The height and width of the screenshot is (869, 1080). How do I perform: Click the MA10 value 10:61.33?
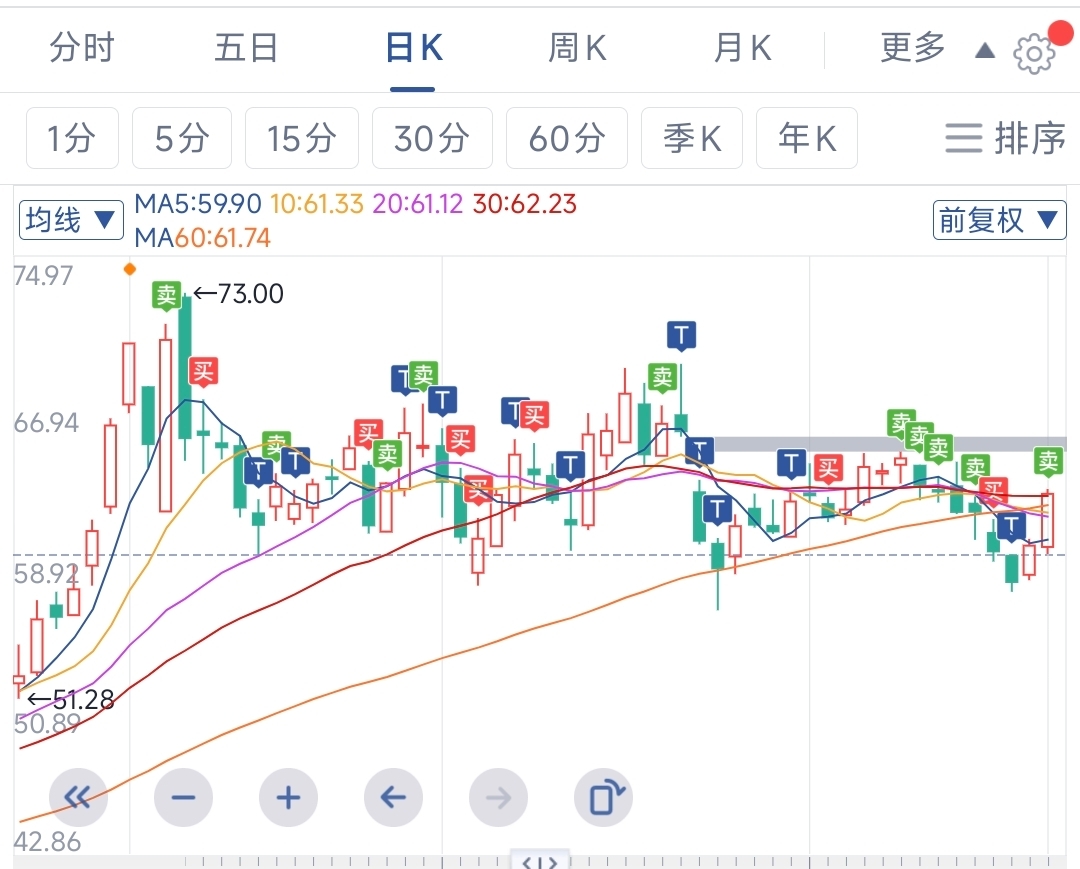316,204
